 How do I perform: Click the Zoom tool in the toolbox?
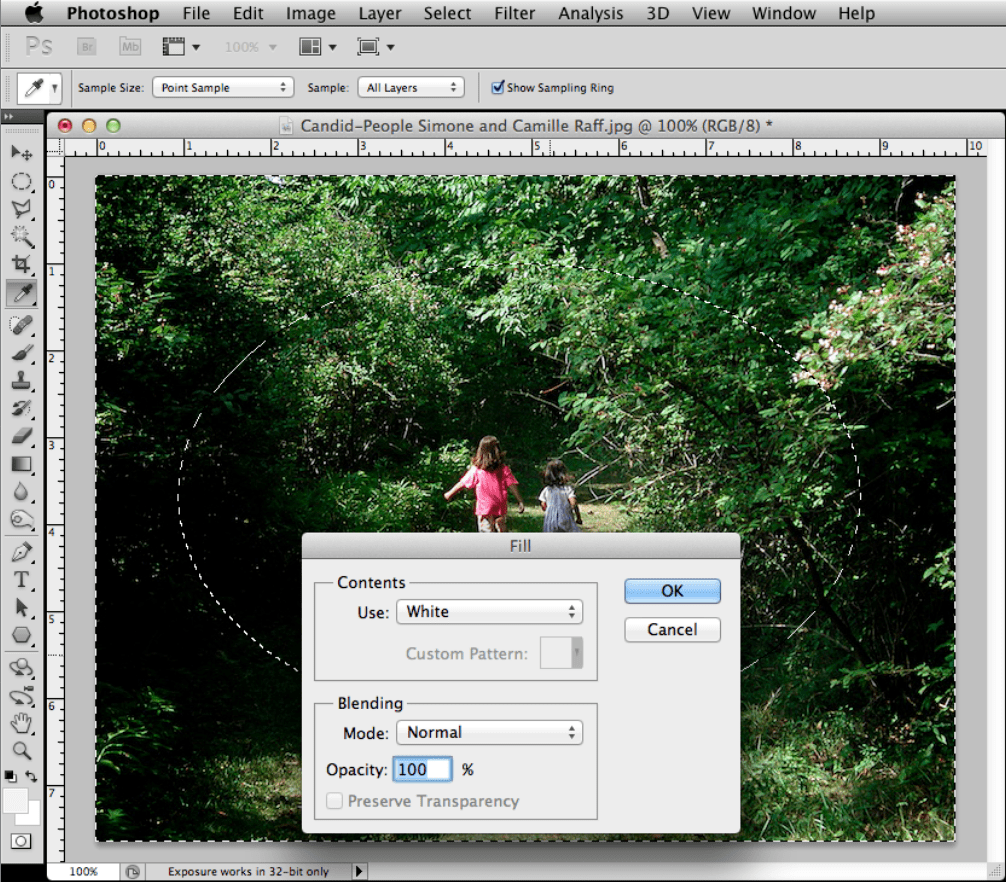(21, 750)
